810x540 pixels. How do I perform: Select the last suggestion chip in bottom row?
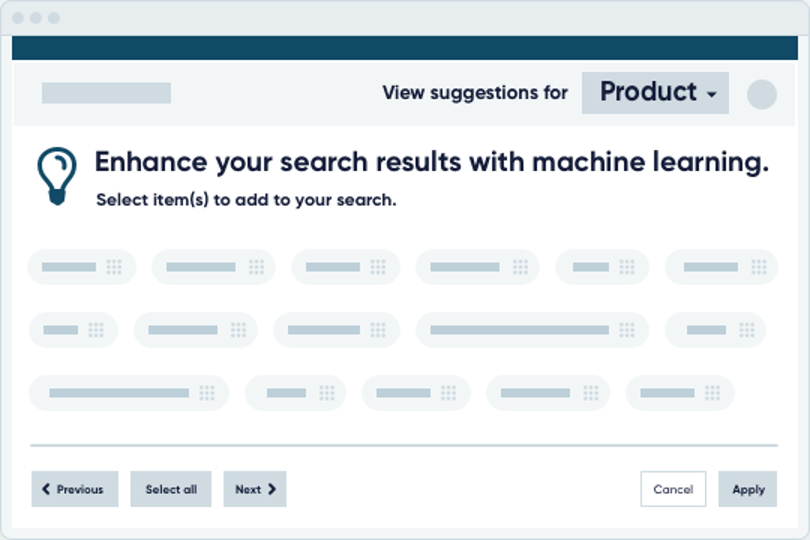(680, 393)
